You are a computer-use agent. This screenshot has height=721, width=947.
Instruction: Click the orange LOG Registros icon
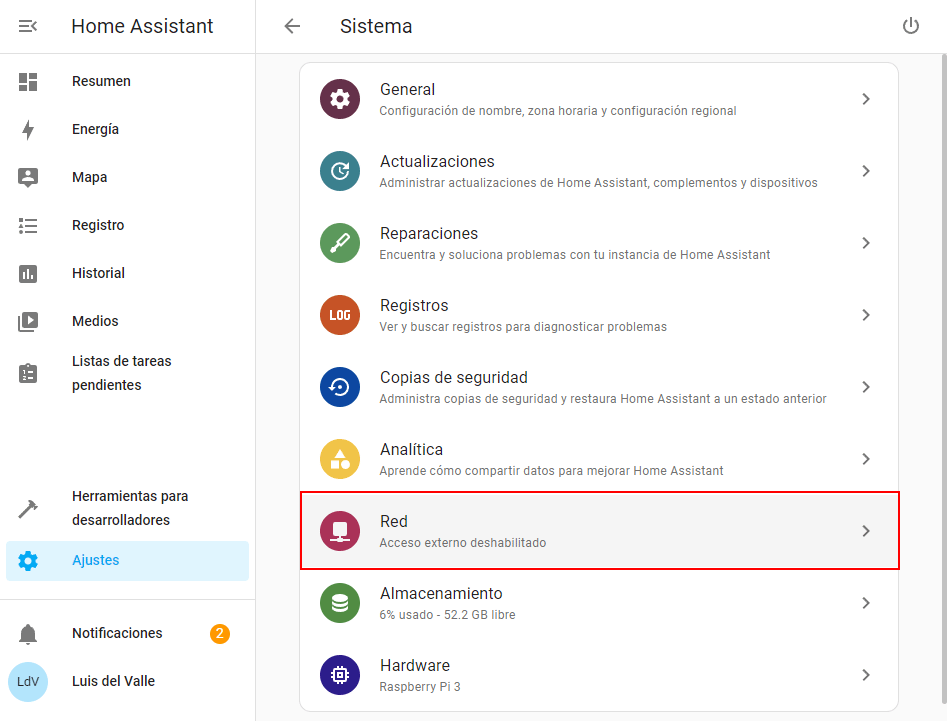(340, 315)
